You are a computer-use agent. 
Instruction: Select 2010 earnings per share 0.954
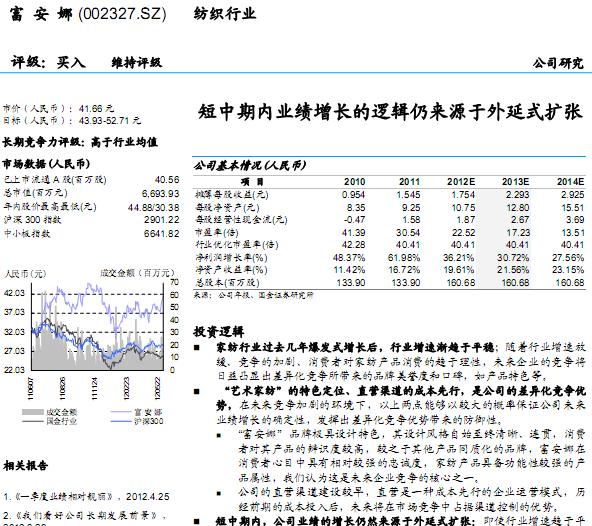(x=353, y=195)
